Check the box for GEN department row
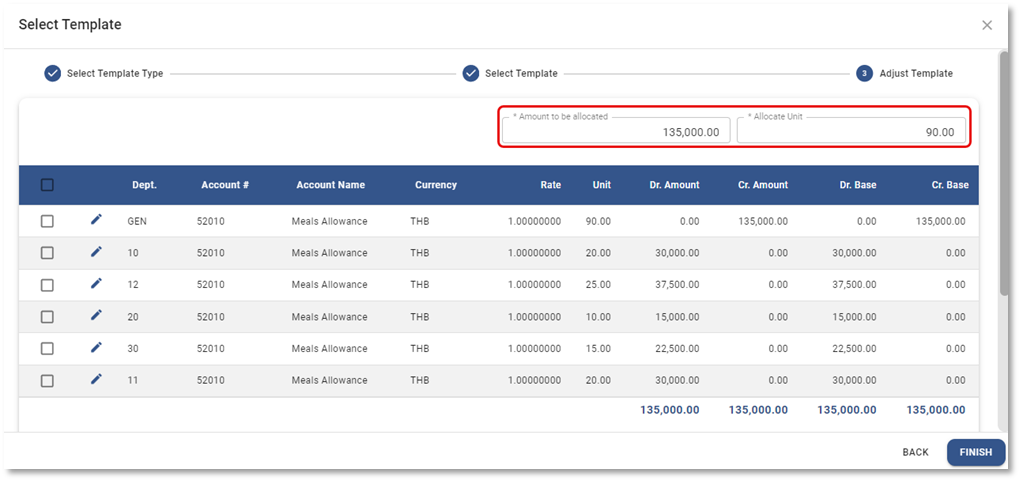This screenshot has height=482, width=1021. pyautogui.click(x=47, y=221)
